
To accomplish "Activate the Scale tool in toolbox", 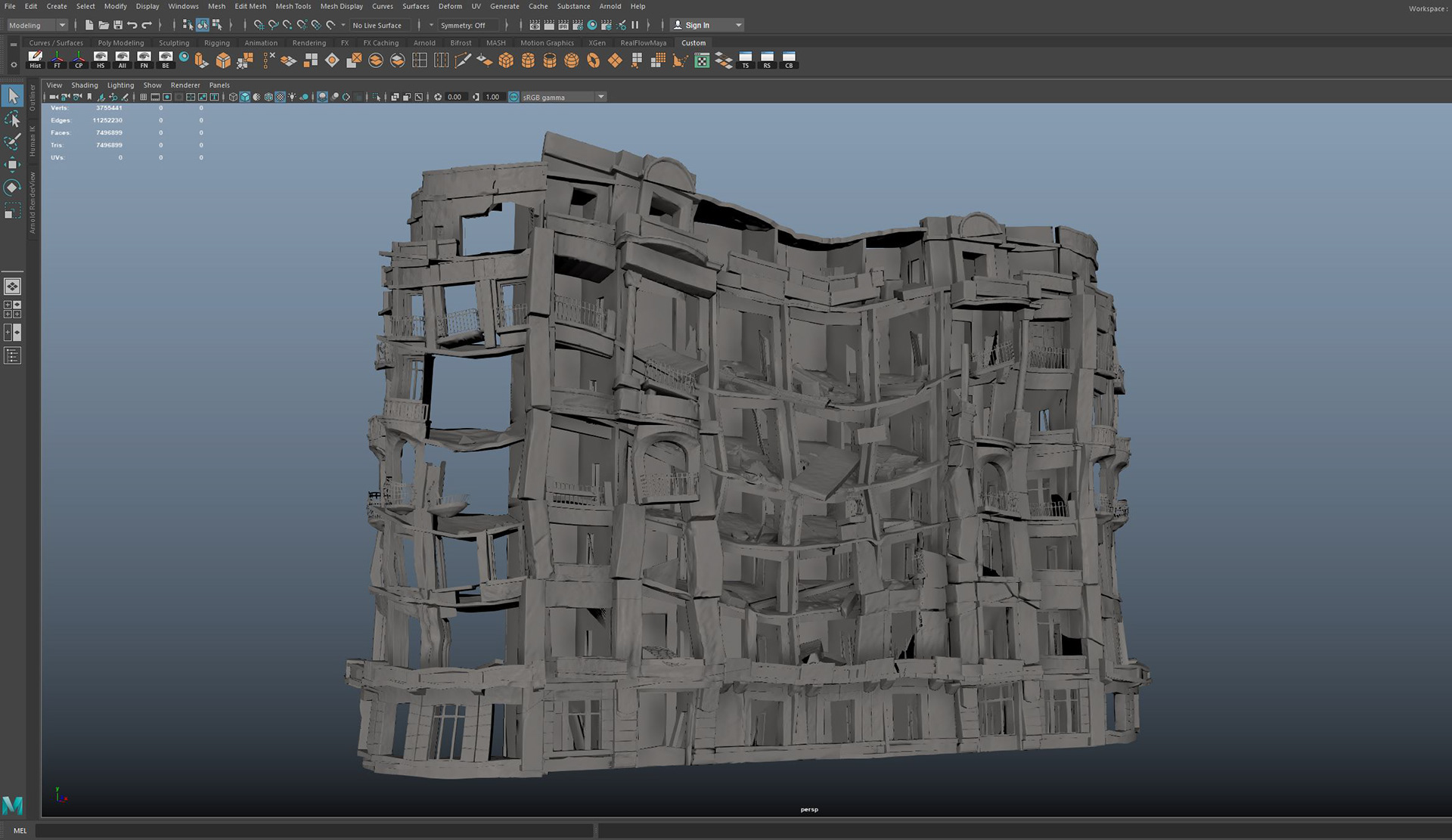I will [x=12, y=210].
